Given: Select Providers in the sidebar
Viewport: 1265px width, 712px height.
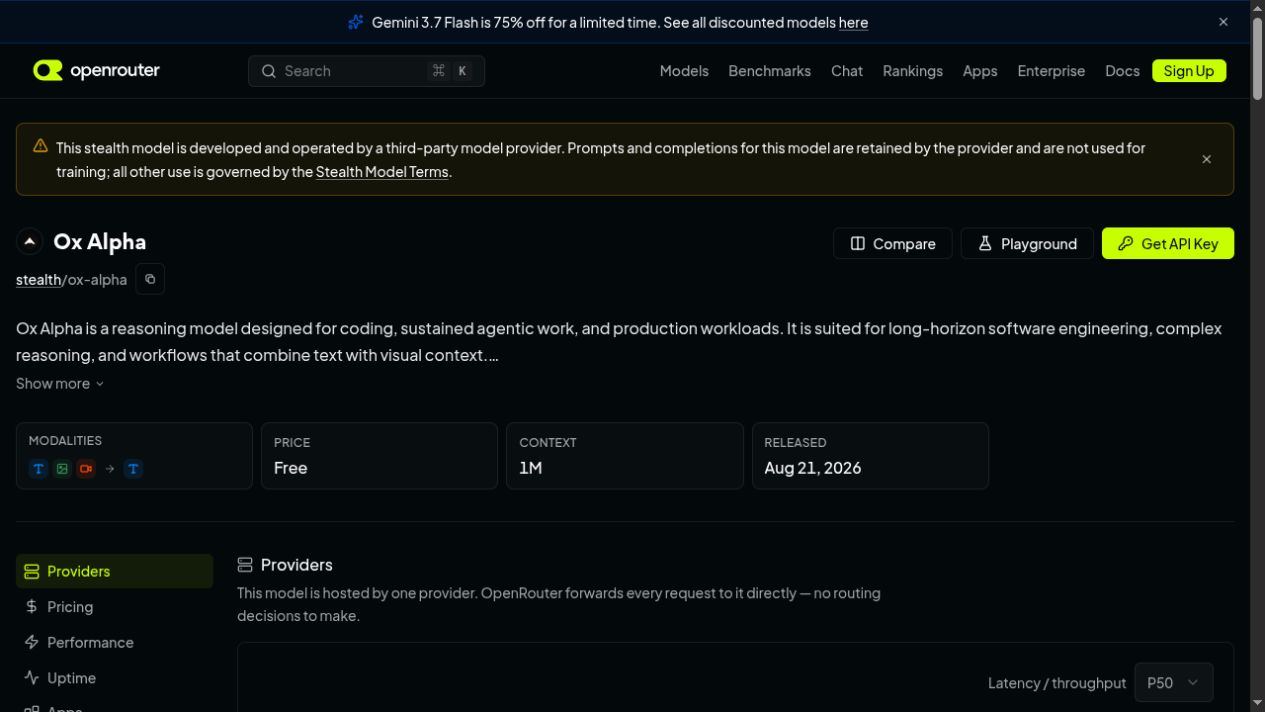Looking at the screenshot, I should 114,571.
